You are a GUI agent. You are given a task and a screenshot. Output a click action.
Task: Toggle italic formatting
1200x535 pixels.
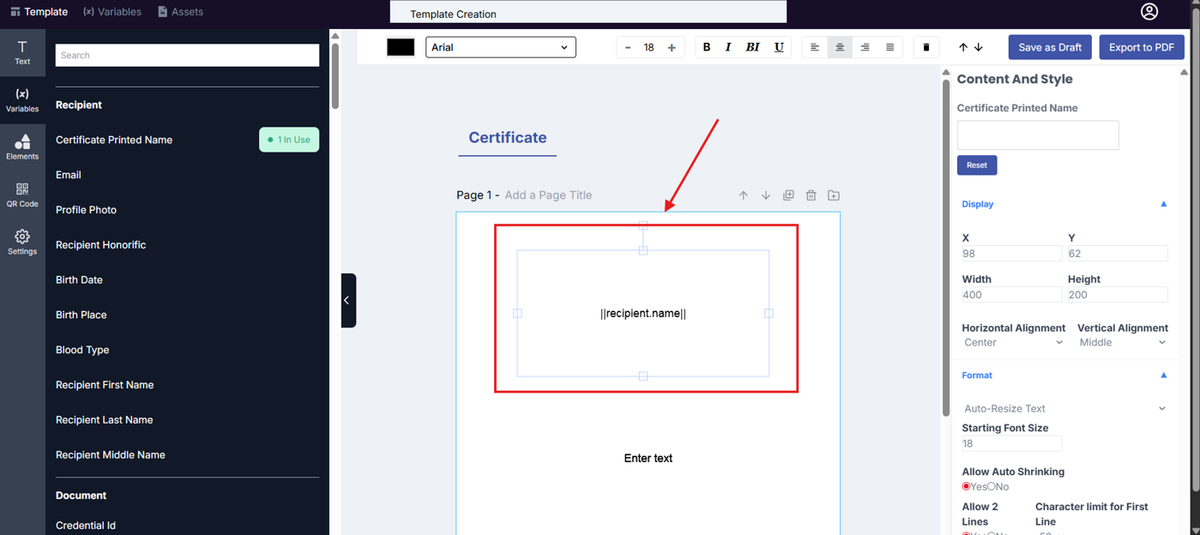[728, 47]
